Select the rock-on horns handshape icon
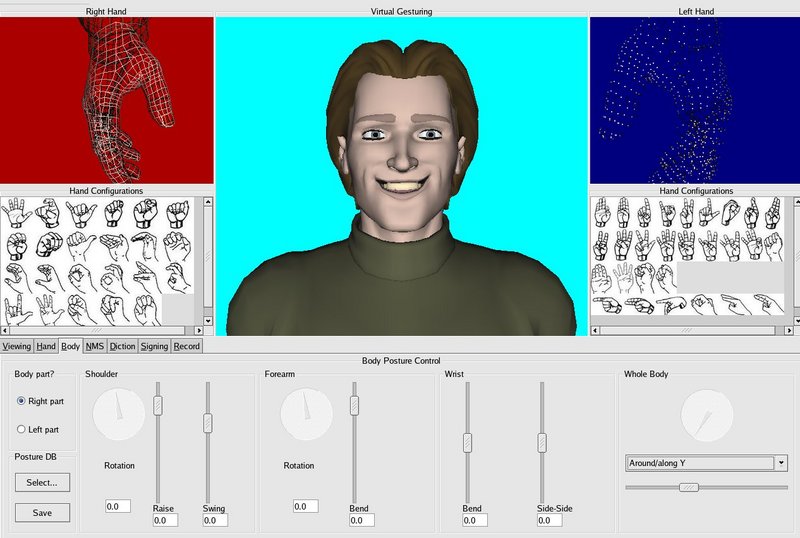Screen dimensions: 800x538 click(17, 310)
